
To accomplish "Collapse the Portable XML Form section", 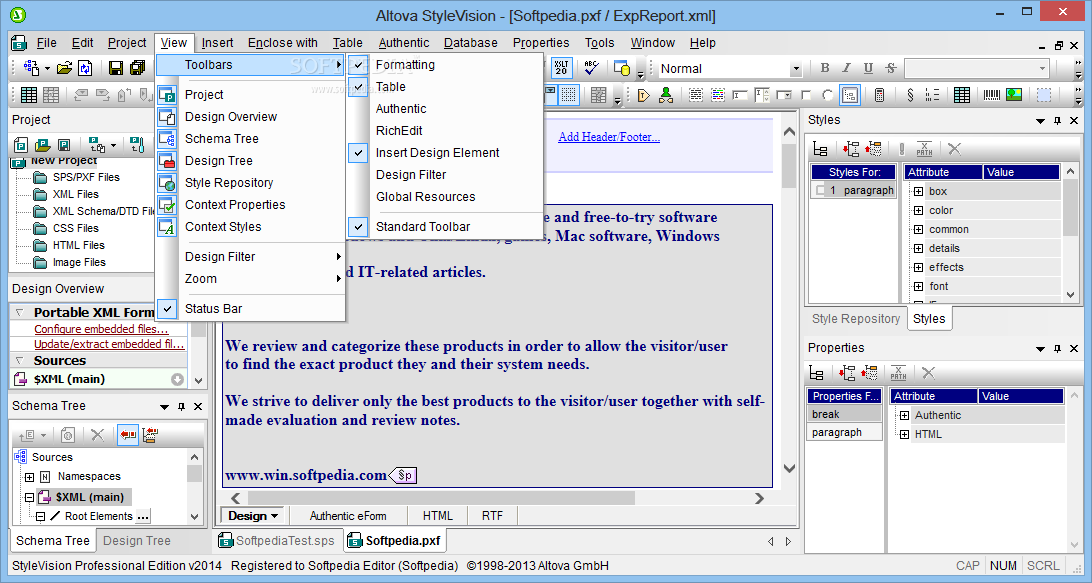I will pos(19,313).
